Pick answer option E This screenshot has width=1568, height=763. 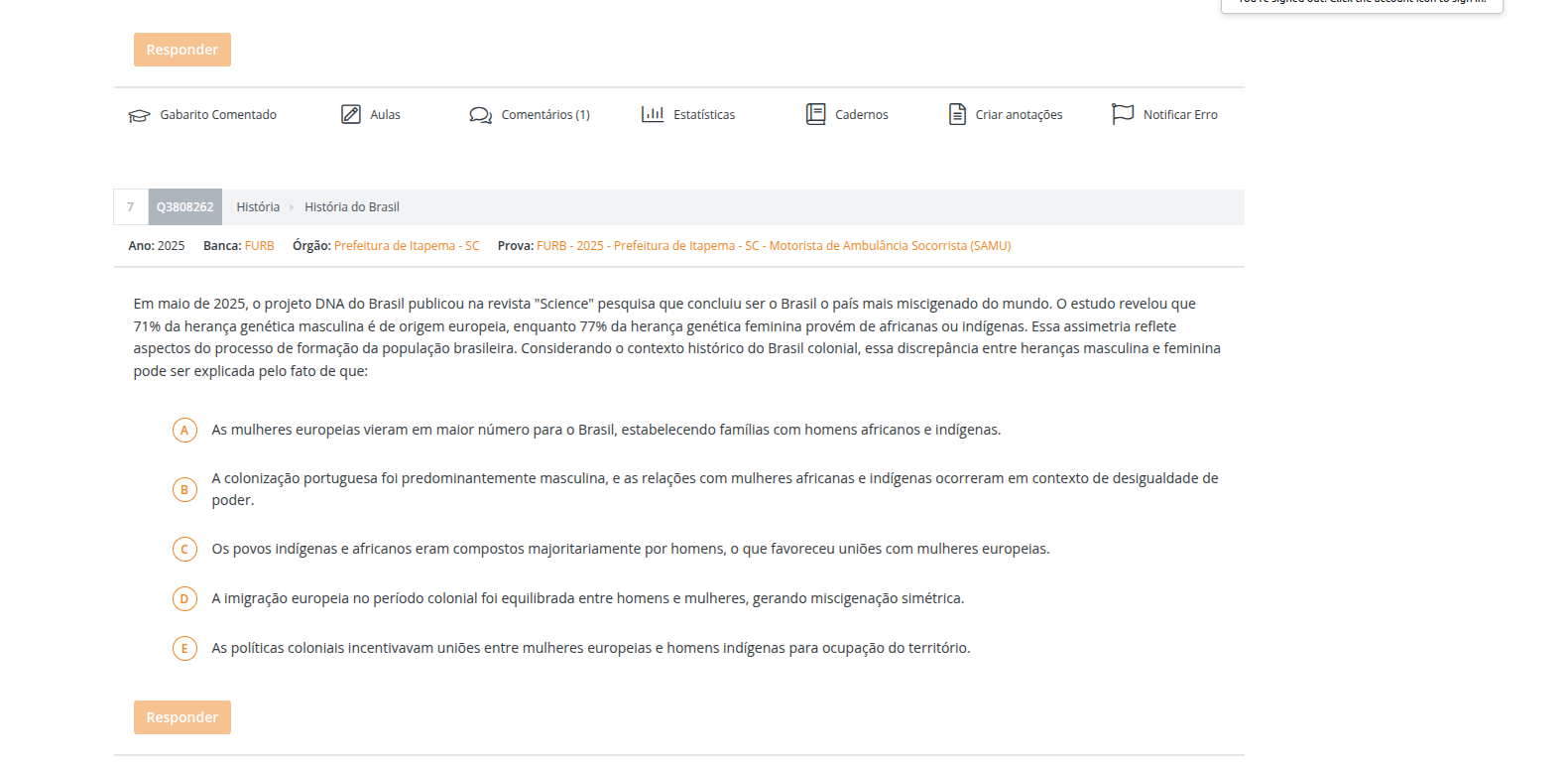point(184,648)
